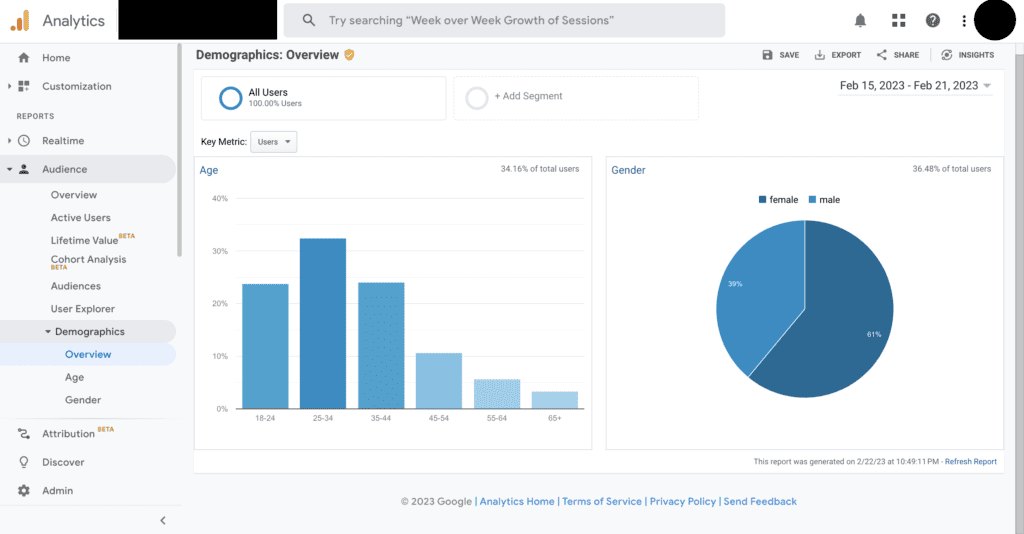Click the Audience person icon

tap(24, 169)
